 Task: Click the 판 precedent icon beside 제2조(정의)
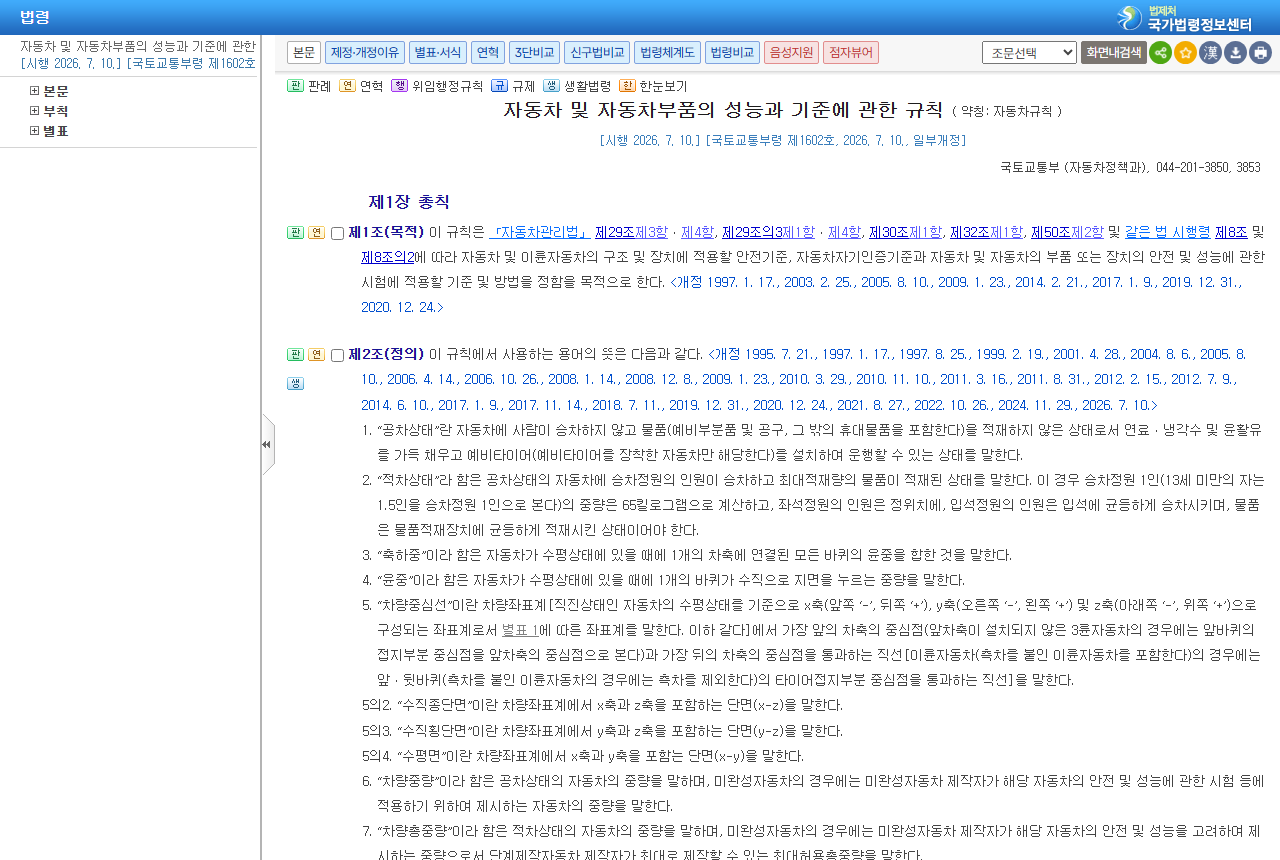pos(295,354)
